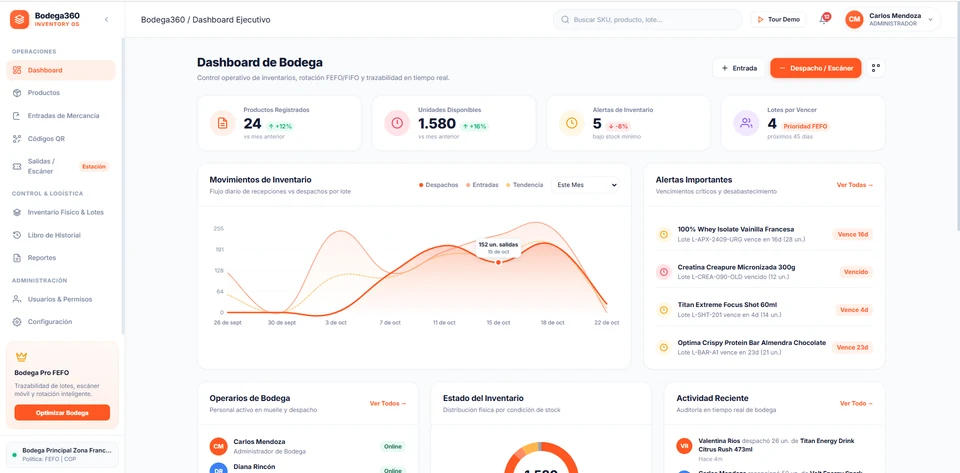Viewport: 960px width, 473px height.
Task: Click Diana Rincón operator name
Action: [x=254, y=466]
